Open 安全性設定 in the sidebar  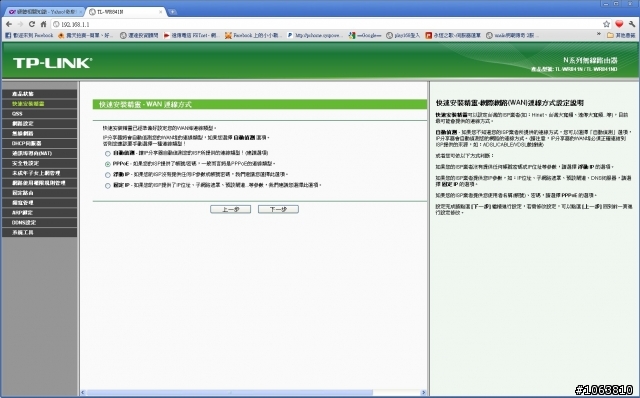(39, 163)
